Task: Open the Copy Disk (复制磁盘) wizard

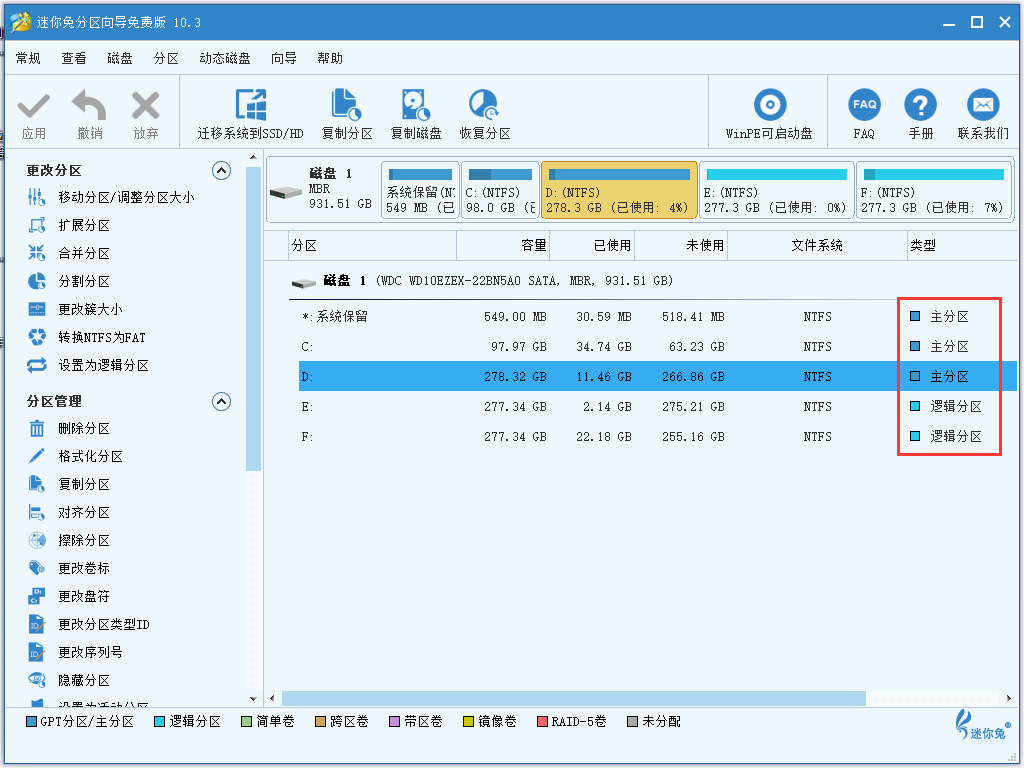Action: coord(416,115)
